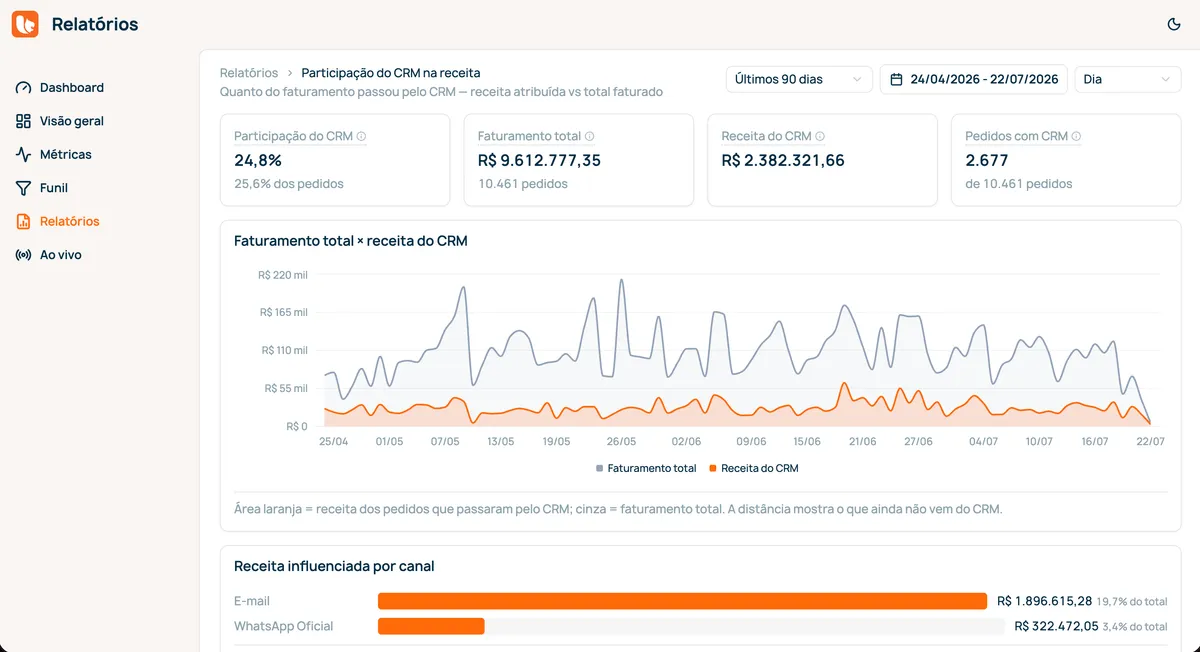Click the WhatsApp Oficial channel label
The height and width of the screenshot is (652, 1200).
[284, 626]
